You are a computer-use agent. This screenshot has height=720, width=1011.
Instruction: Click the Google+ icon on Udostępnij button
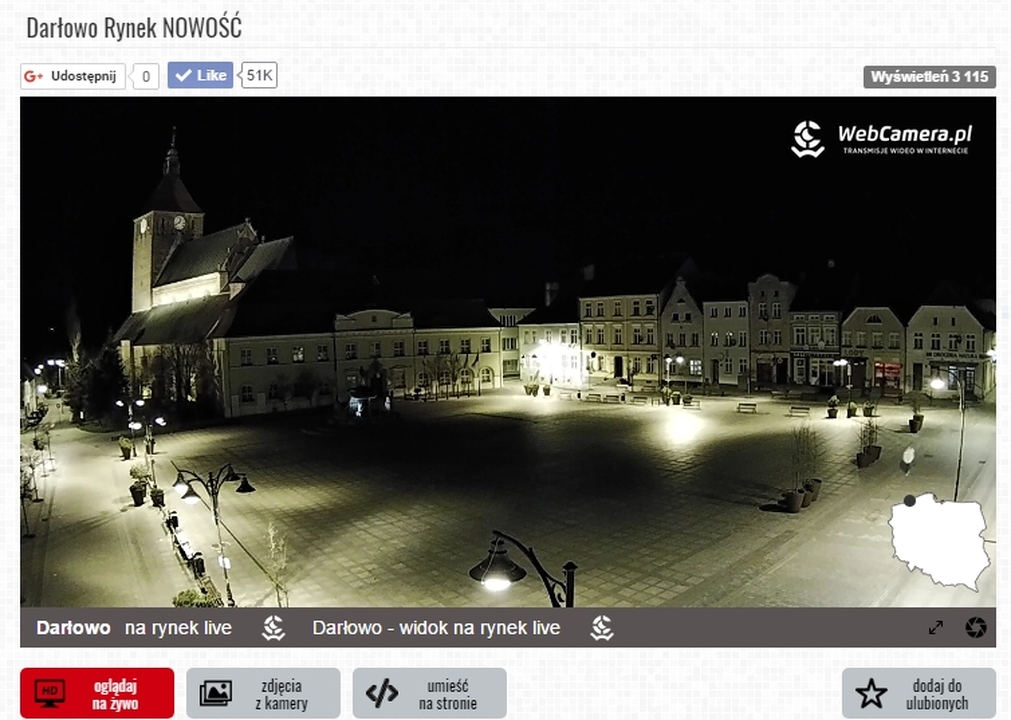click(x=34, y=77)
